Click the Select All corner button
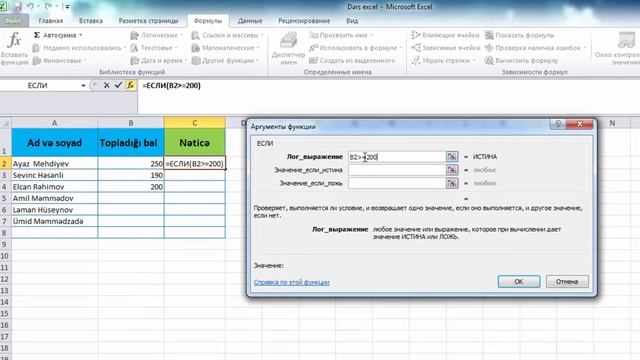Image resolution: width=640 pixels, height=360 pixels. pyautogui.click(x=5, y=123)
